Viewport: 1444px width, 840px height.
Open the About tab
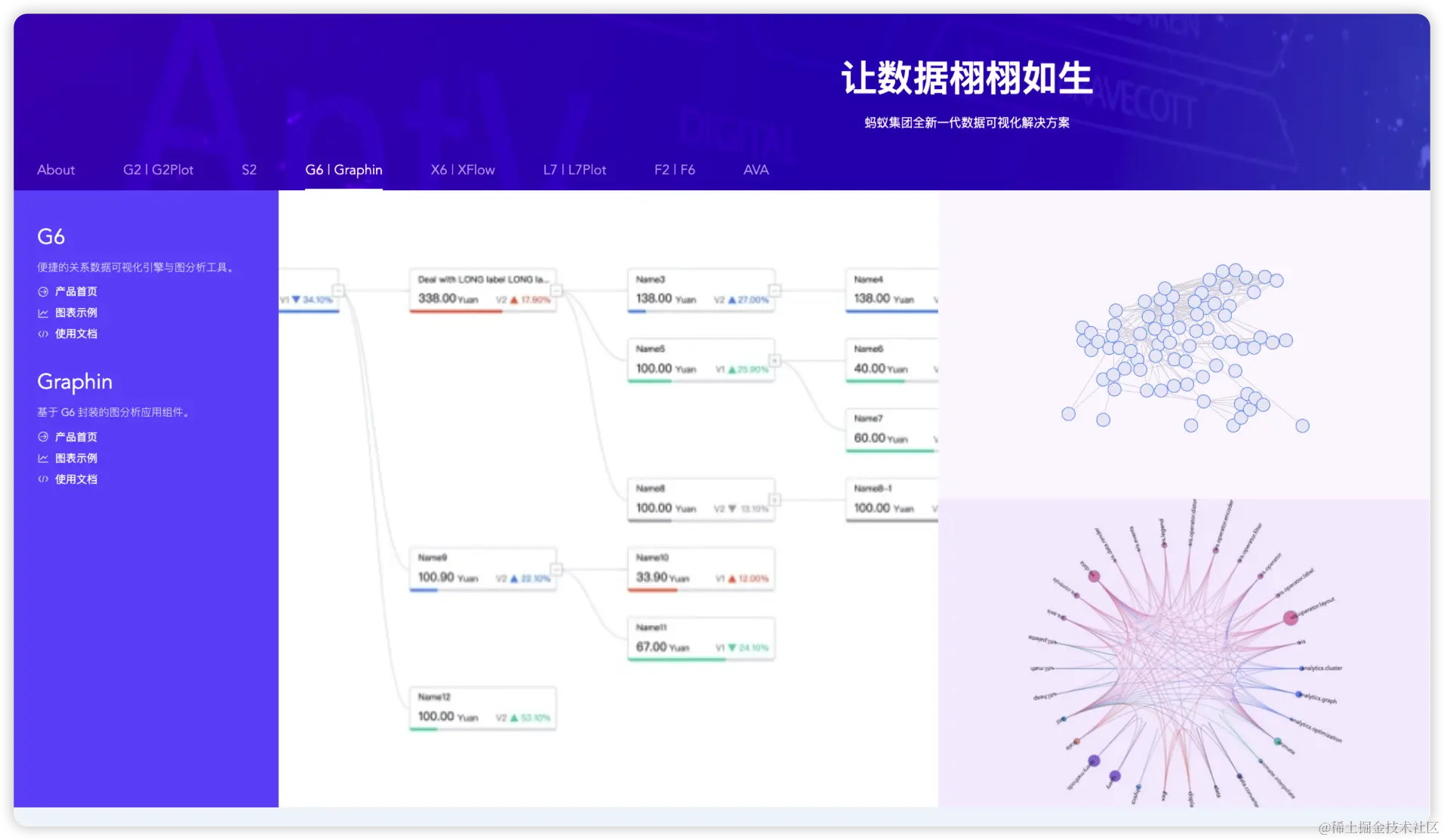coord(56,170)
